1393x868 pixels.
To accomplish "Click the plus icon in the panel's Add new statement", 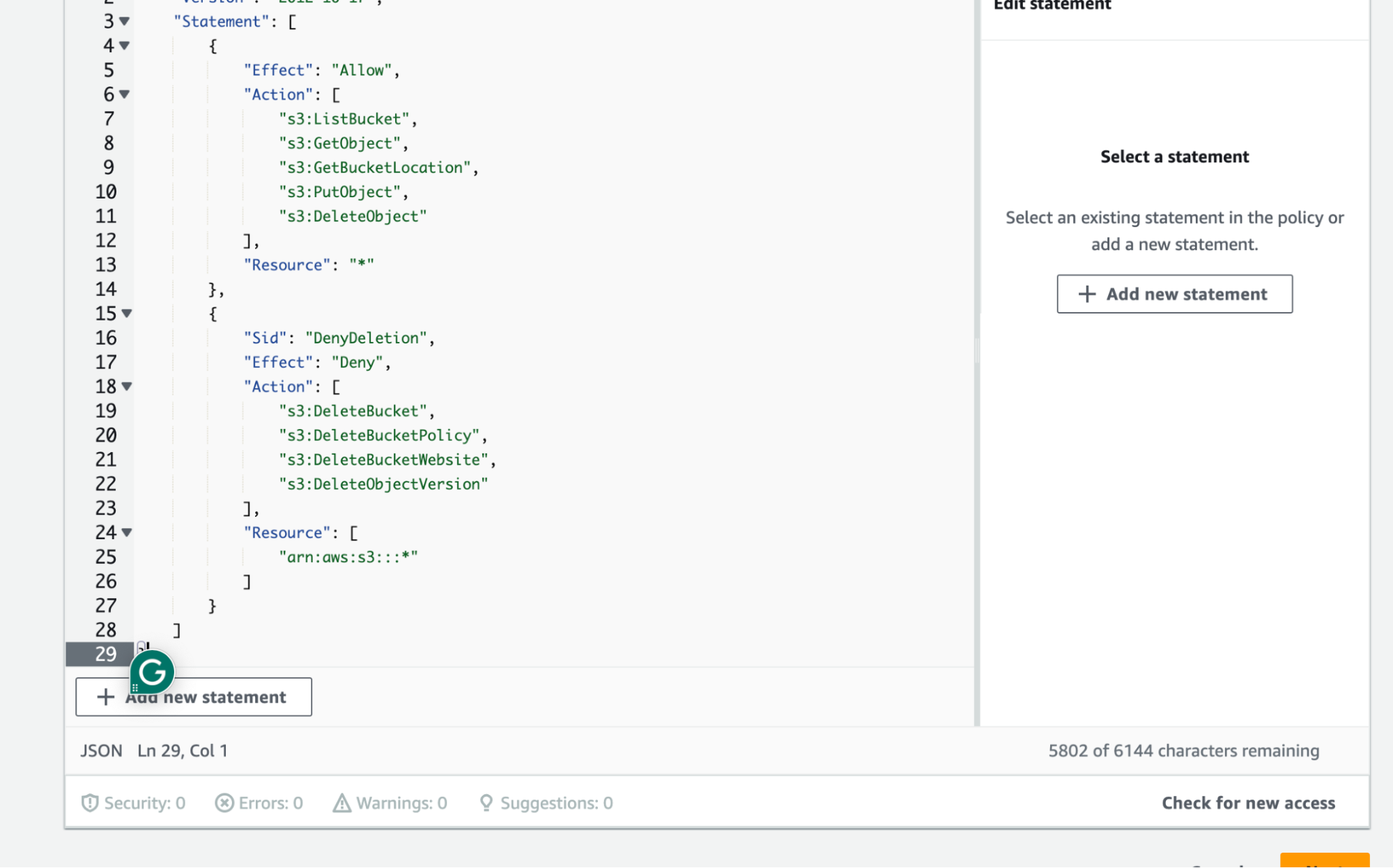I will coord(1087,294).
